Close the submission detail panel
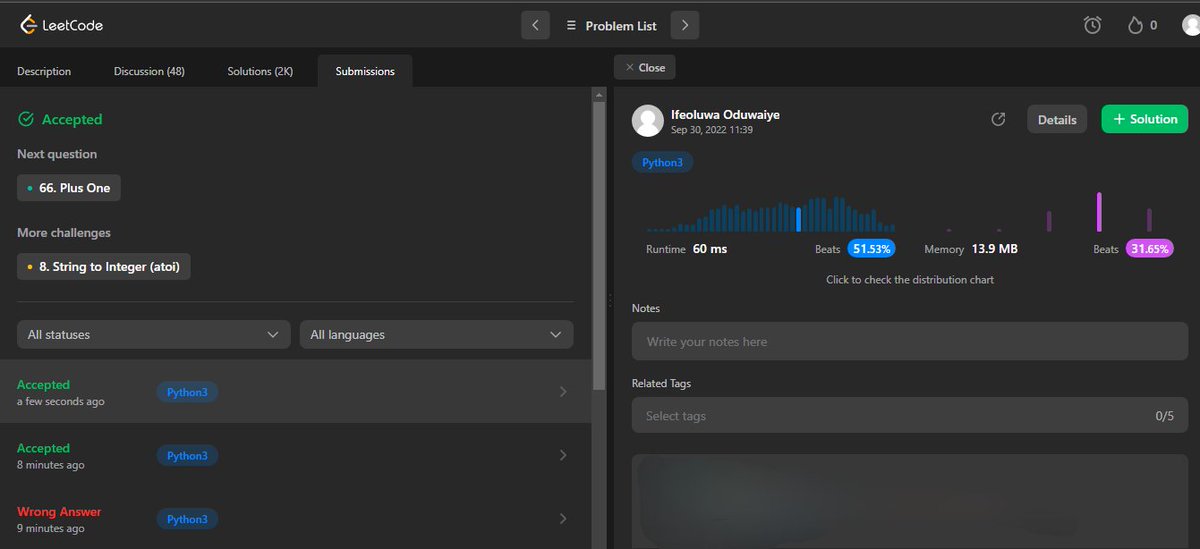The image size is (1200, 549). [645, 67]
